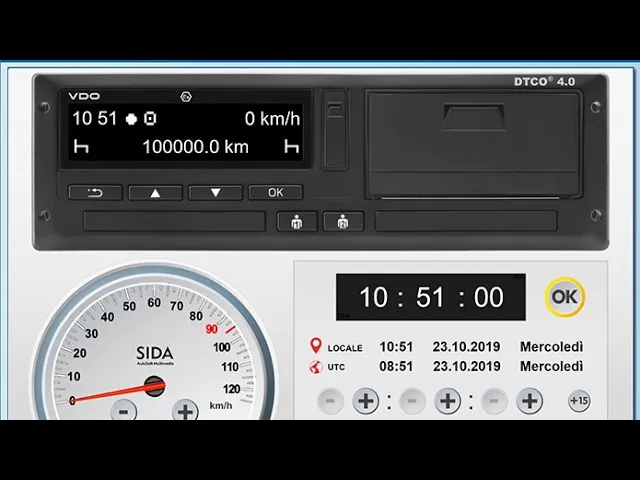Click the 10 : 51 : 00 clock display
This screenshot has height=480, width=640.
pyautogui.click(x=431, y=297)
